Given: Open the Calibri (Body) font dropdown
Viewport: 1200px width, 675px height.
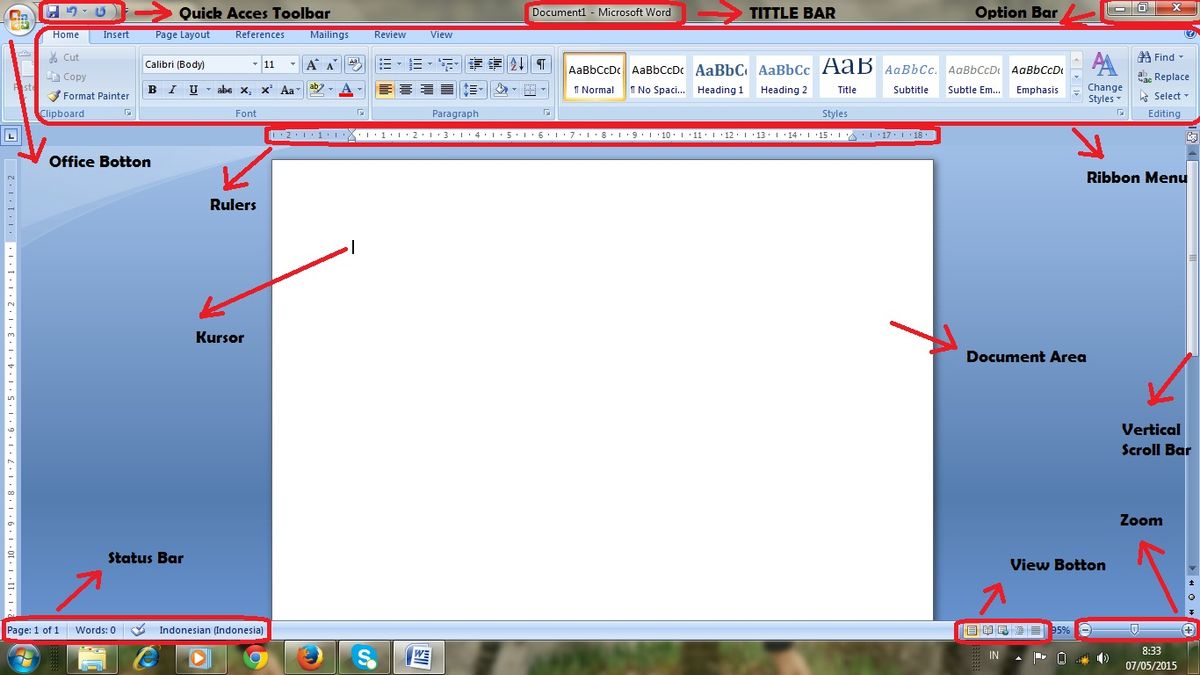Looking at the screenshot, I should tap(253, 64).
